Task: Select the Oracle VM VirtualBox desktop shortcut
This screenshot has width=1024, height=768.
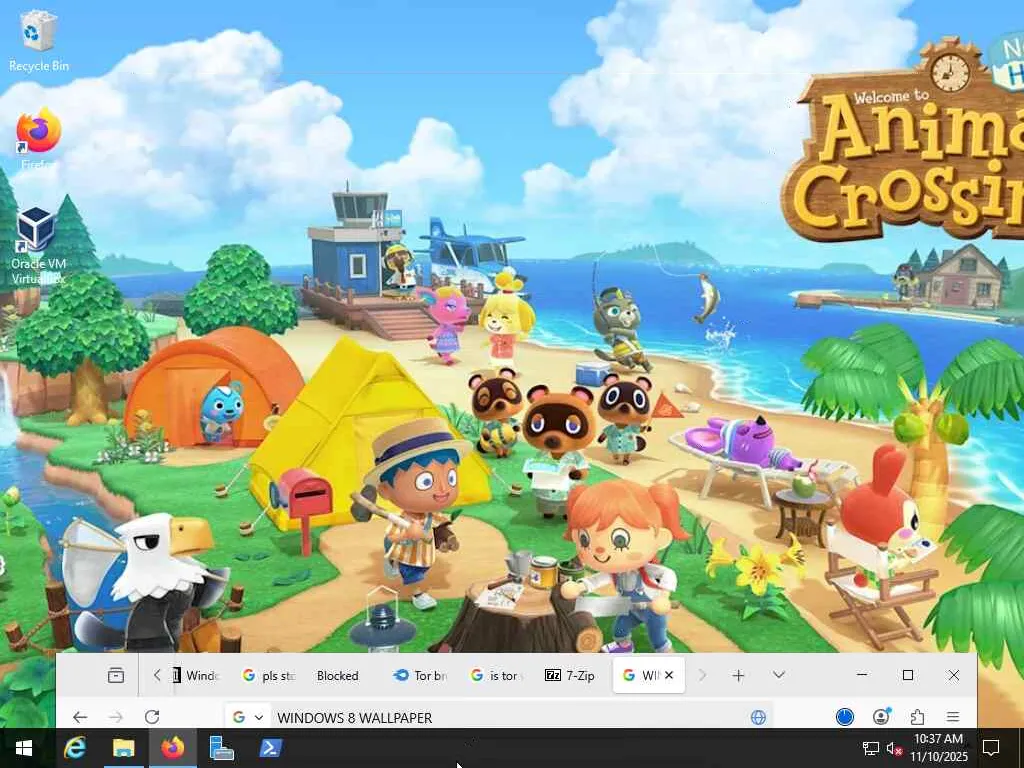Action: 39,245
